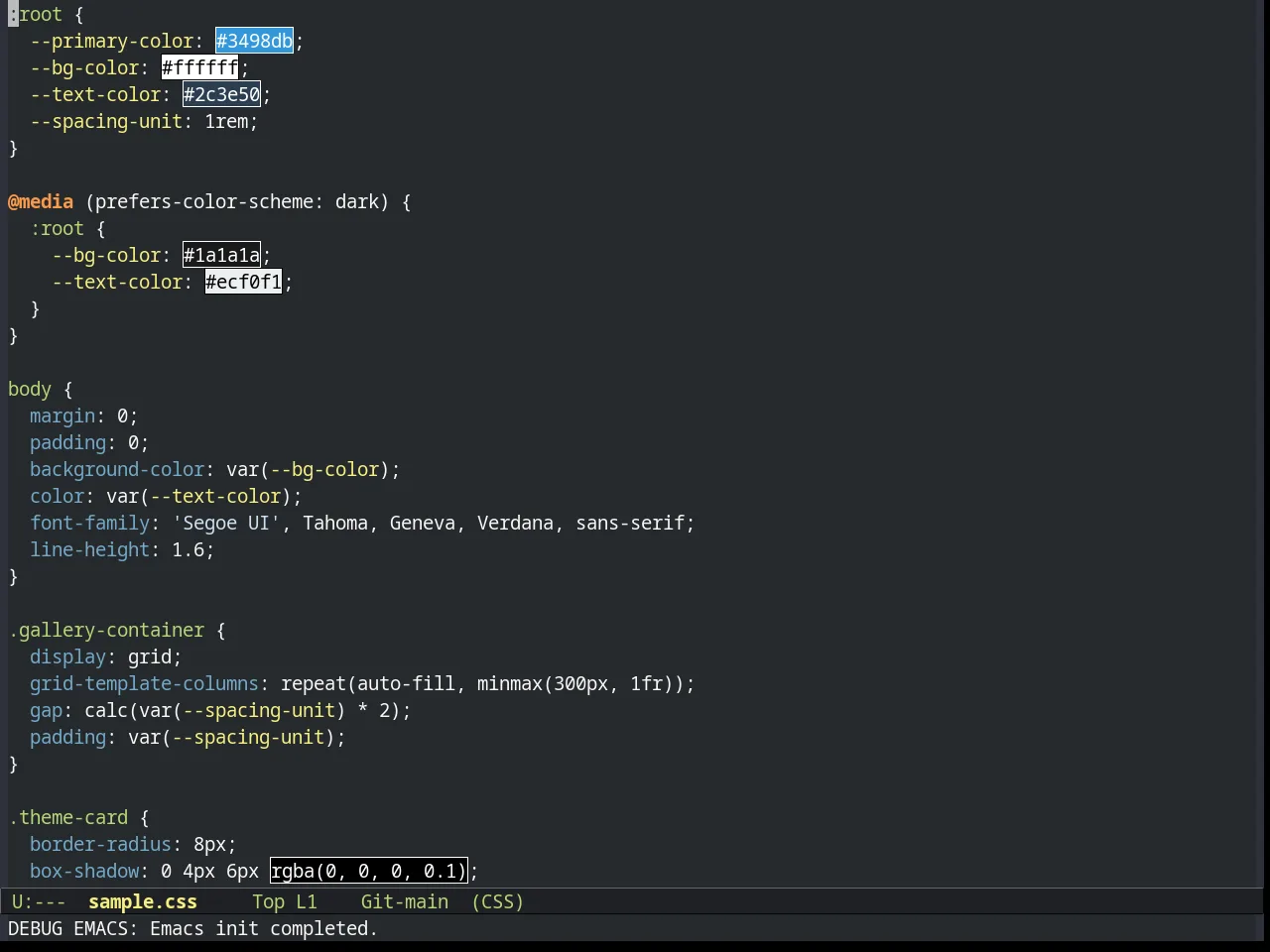This screenshot has height=952, width=1270.
Task: Click the auto-fill keyword
Action: pyautogui.click(x=406, y=683)
